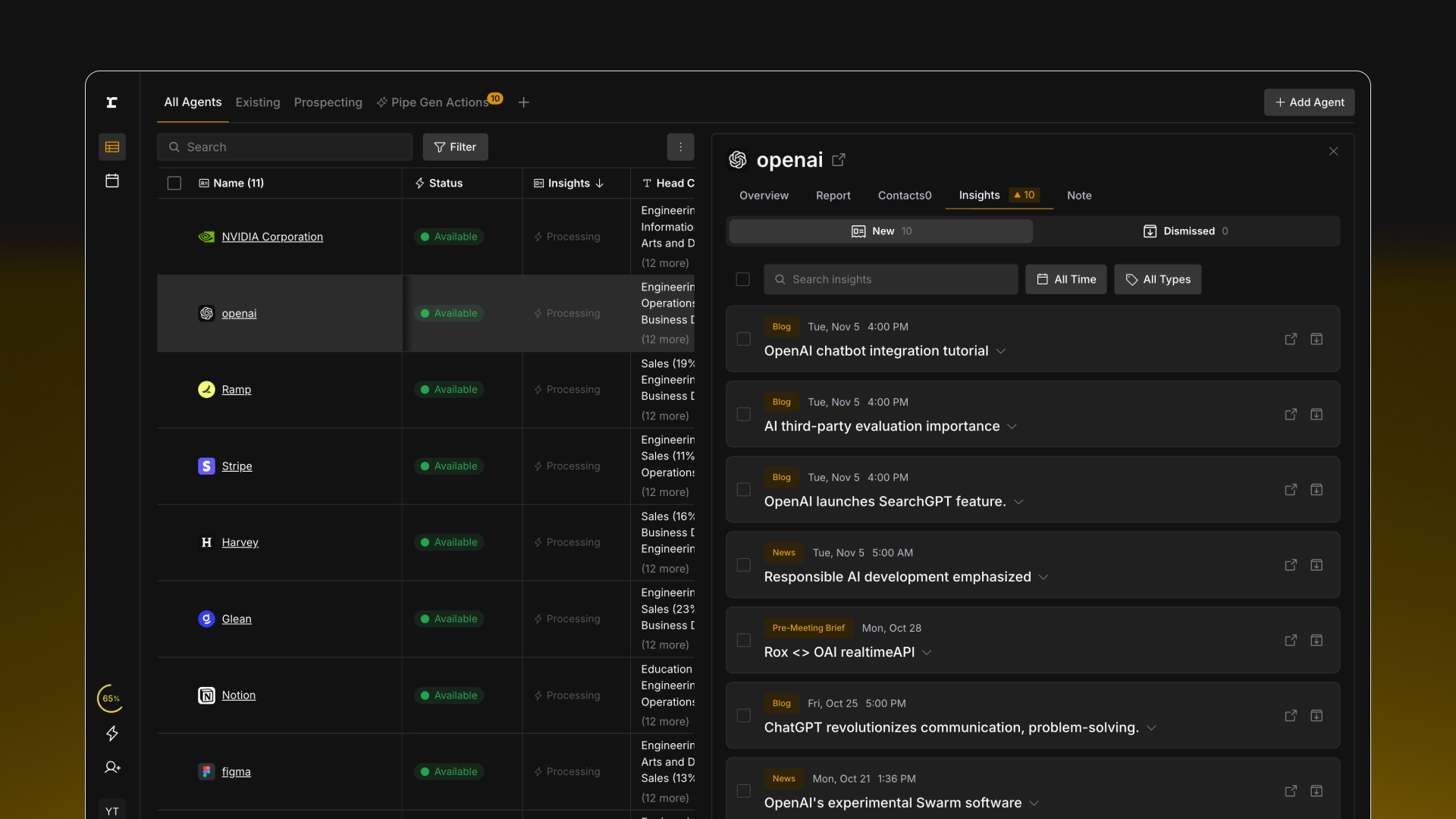1456x819 pixels.
Task: Close the openai detail panel
Action: point(1333,152)
